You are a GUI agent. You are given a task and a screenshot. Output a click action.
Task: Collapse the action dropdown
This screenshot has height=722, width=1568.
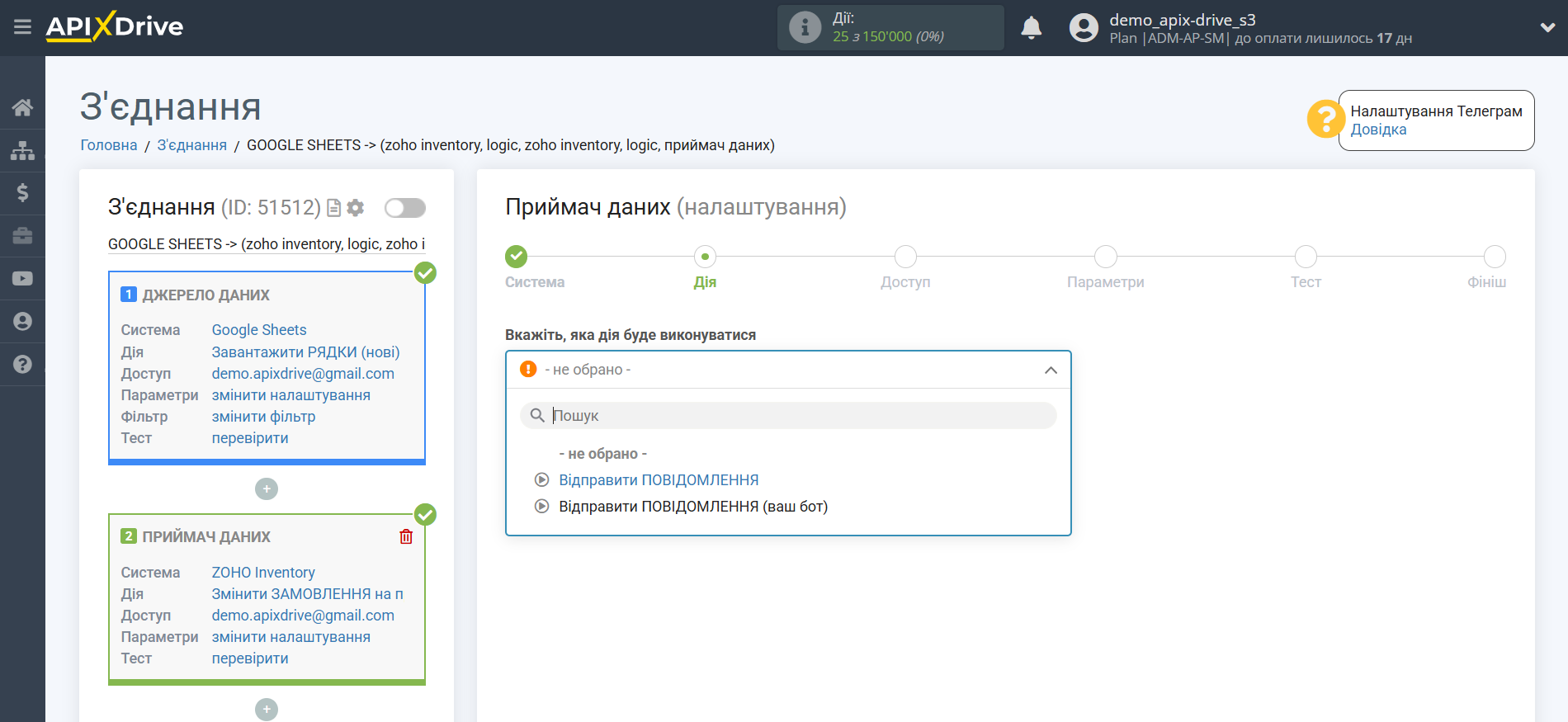pyautogui.click(x=1051, y=370)
